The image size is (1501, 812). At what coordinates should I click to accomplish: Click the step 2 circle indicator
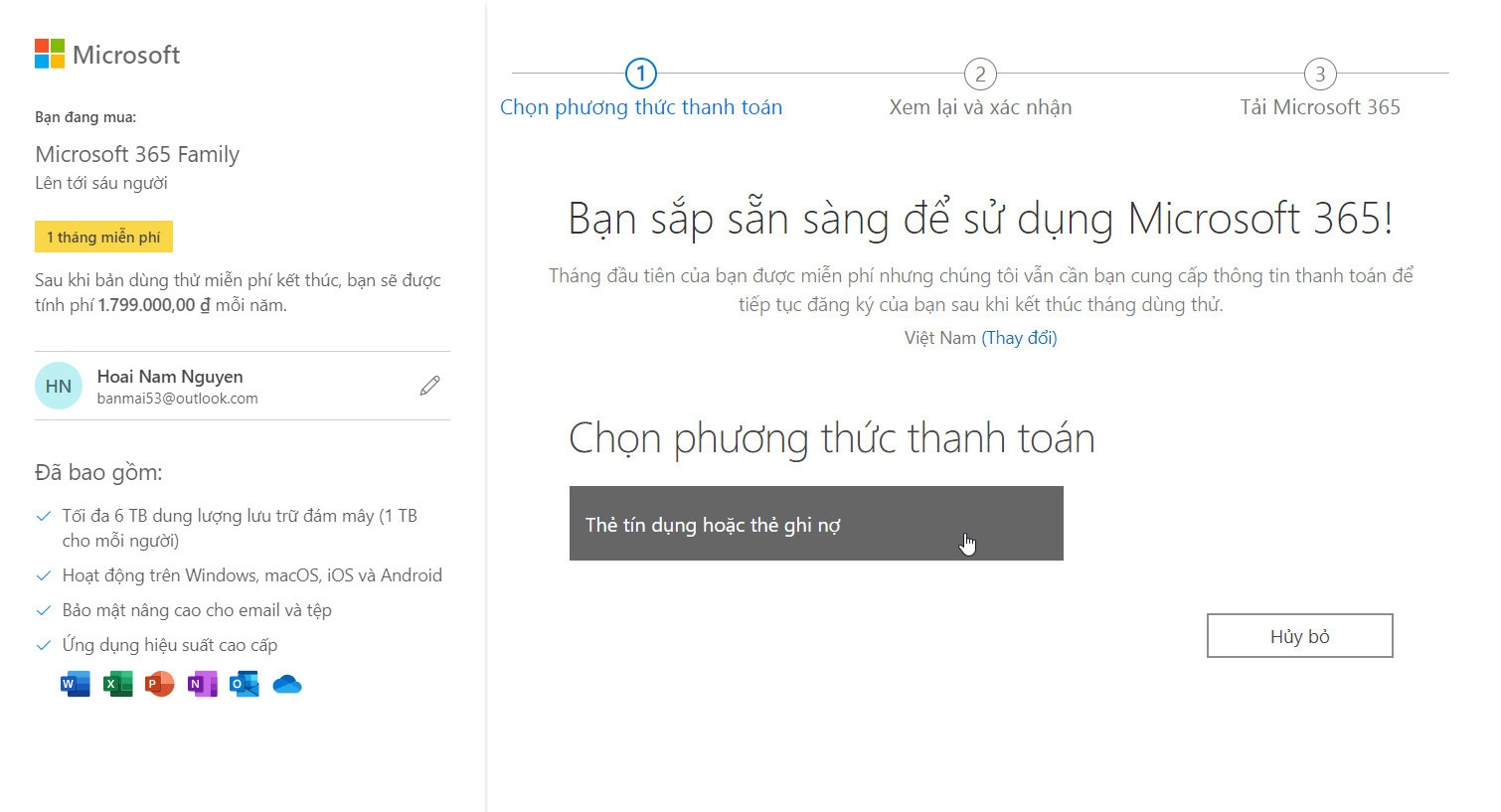click(x=980, y=74)
